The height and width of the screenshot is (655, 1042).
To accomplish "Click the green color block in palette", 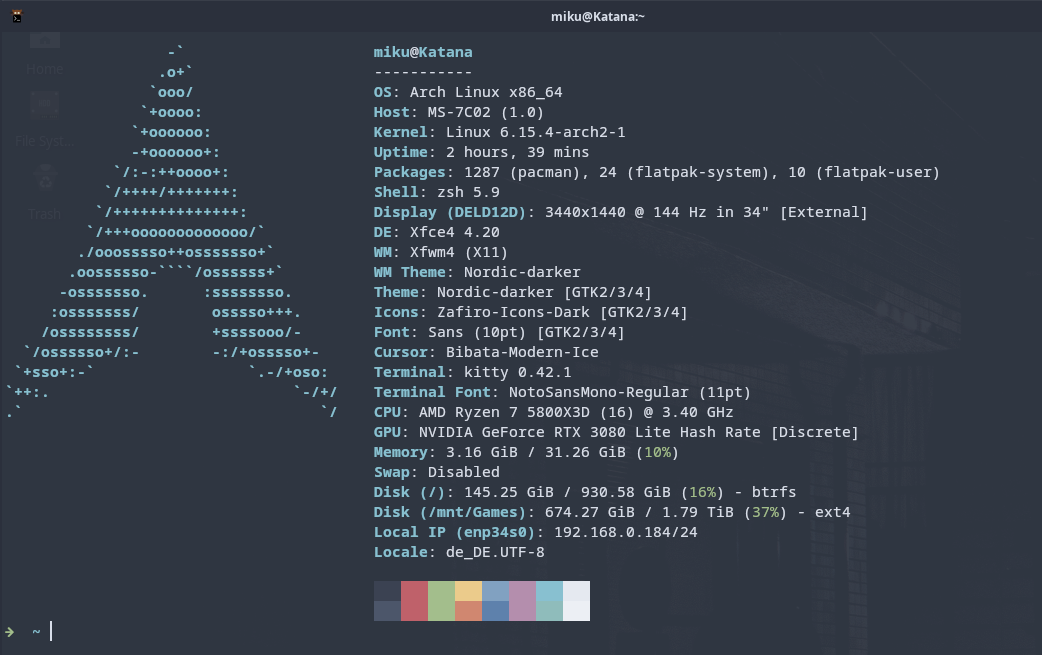I will (441, 601).
